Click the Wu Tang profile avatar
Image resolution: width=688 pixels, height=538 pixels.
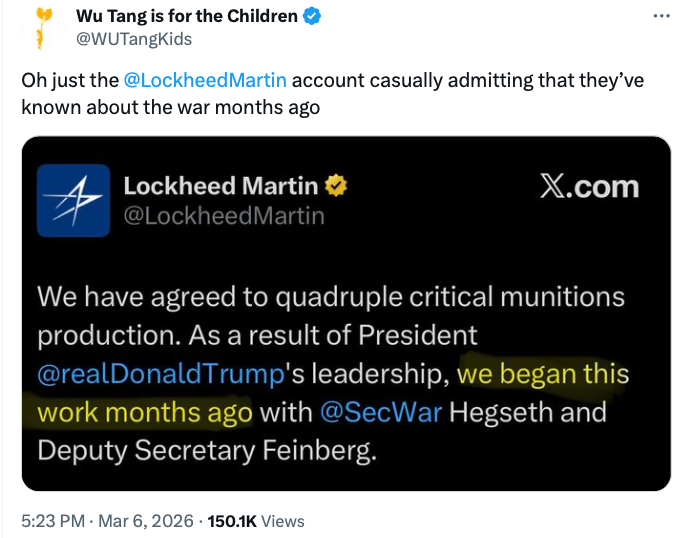(40, 27)
